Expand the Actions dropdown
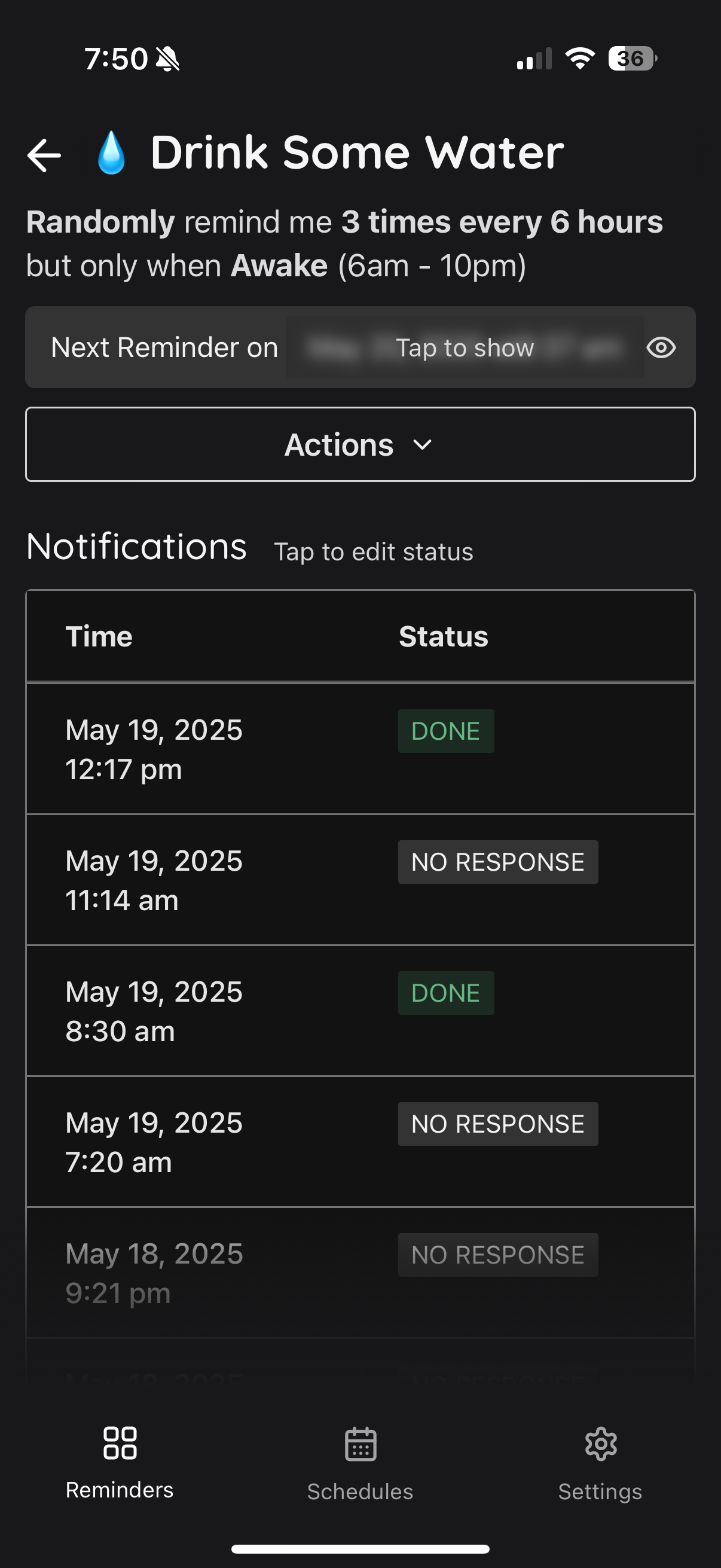The image size is (721, 1568). coord(360,444)
